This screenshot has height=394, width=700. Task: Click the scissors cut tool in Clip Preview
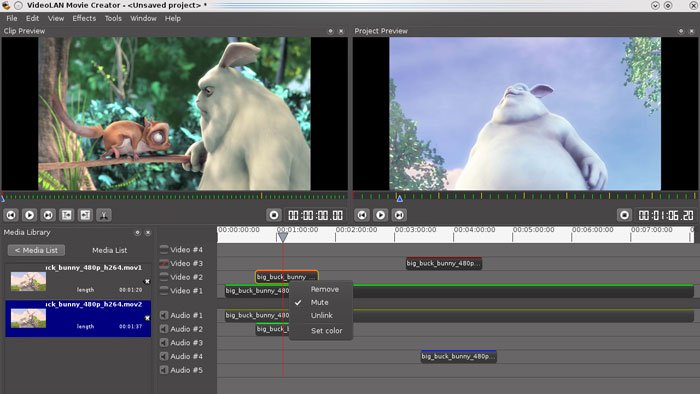[104, 215]
